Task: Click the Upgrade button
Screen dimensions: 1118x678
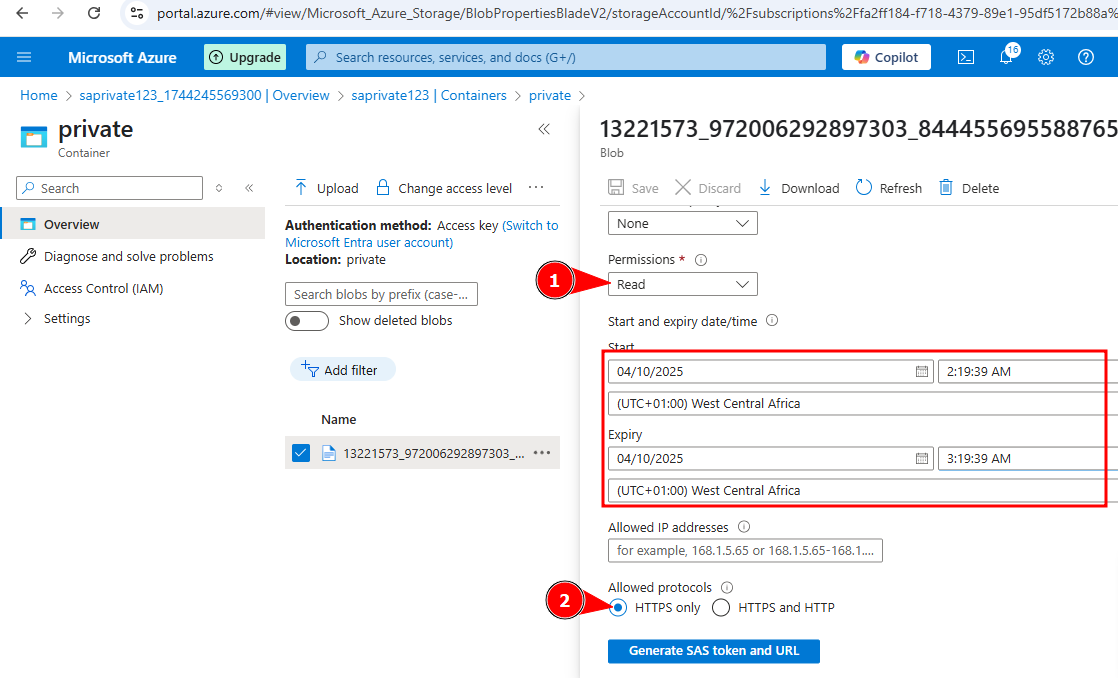Action: point(245,57)
